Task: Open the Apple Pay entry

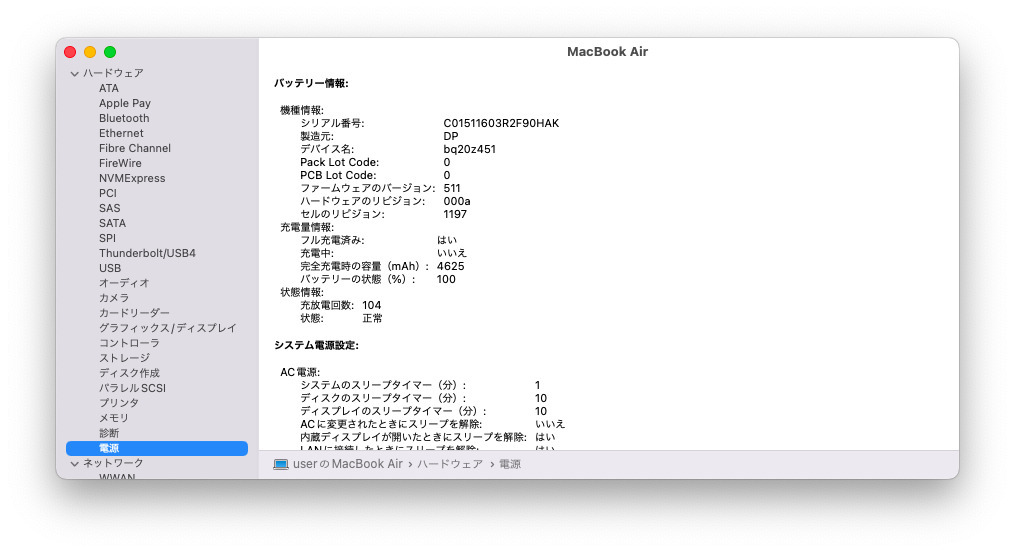Action: [125, 103]
